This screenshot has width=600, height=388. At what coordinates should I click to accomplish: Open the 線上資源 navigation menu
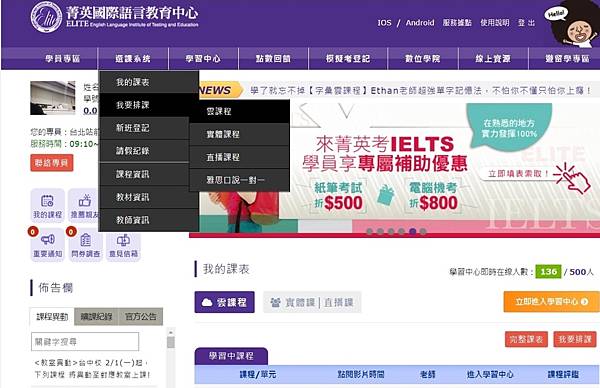click(x=493, y=59)
